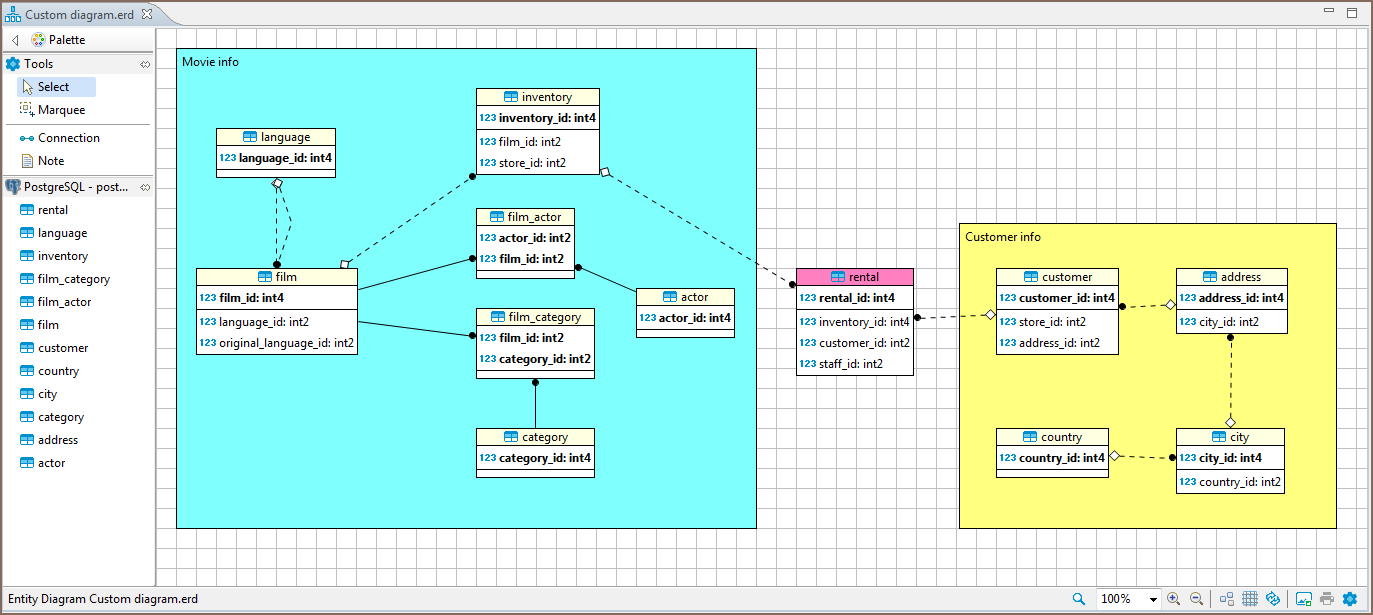Open the diagram search in the status bar
This screenshot has width=1373, height=615.
(1078, 598)
